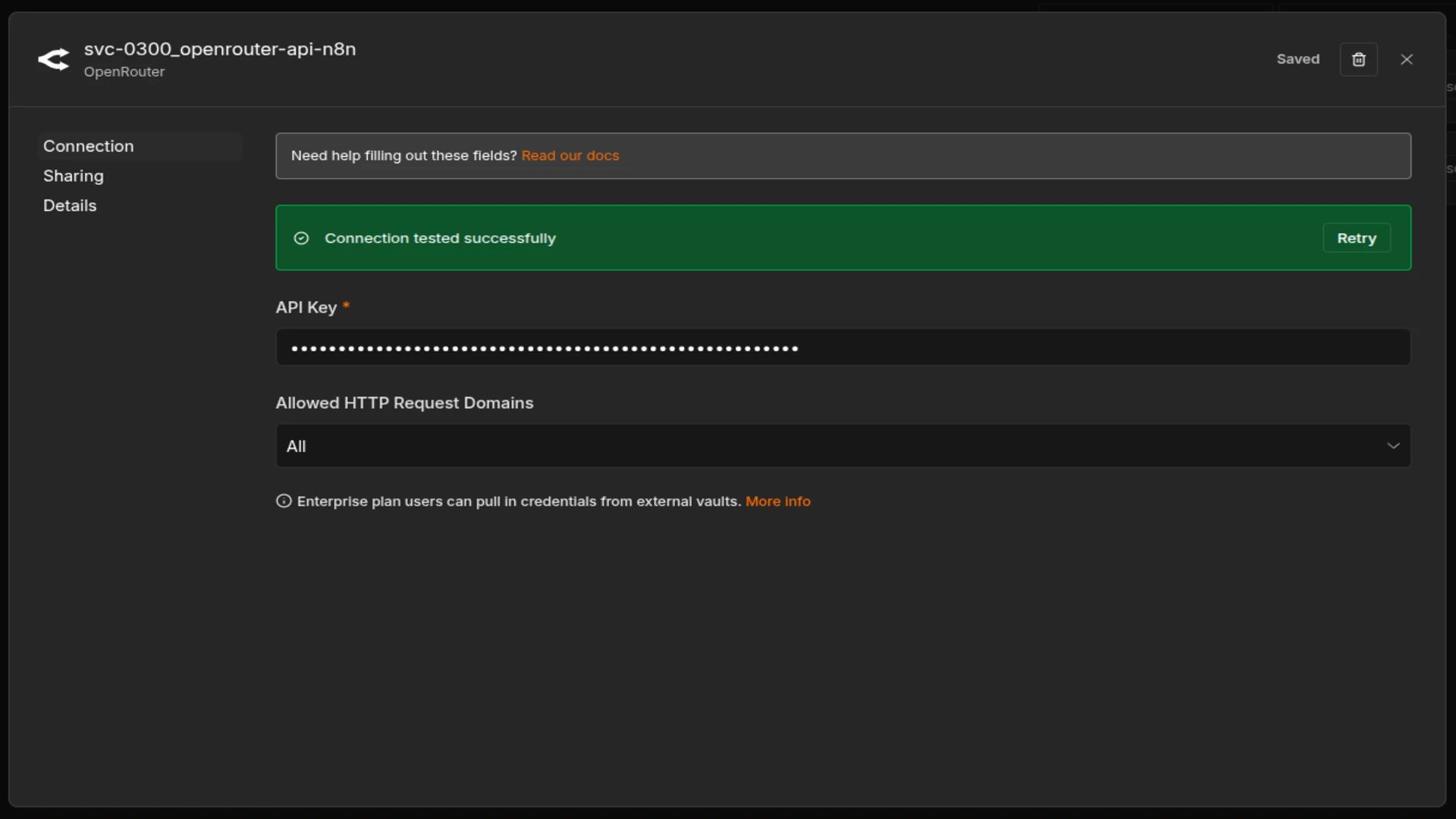
Task: Click the success checkmark icon
Action: (301, 238)
